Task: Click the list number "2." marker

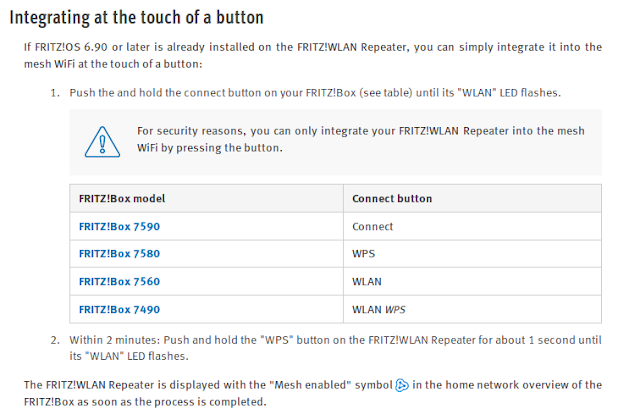Action: [55, 340]
